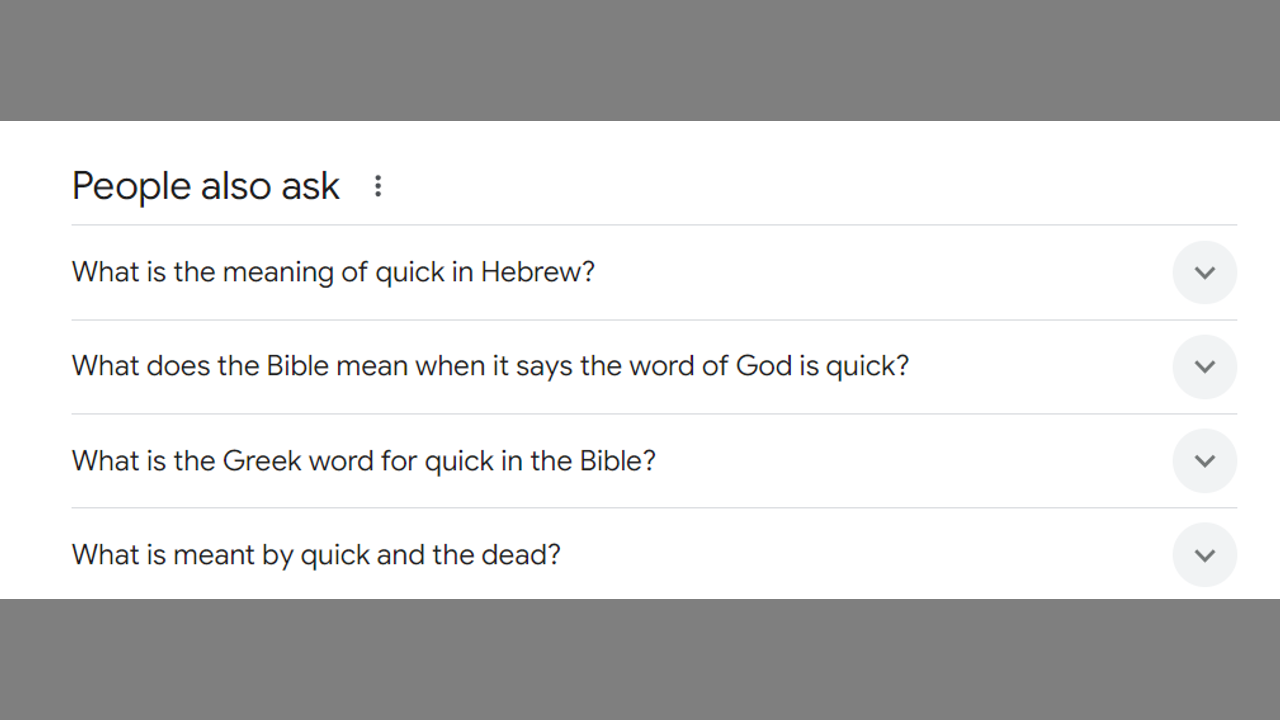Select the question 'What is meant by quick and the dead?'

point(316,555)
